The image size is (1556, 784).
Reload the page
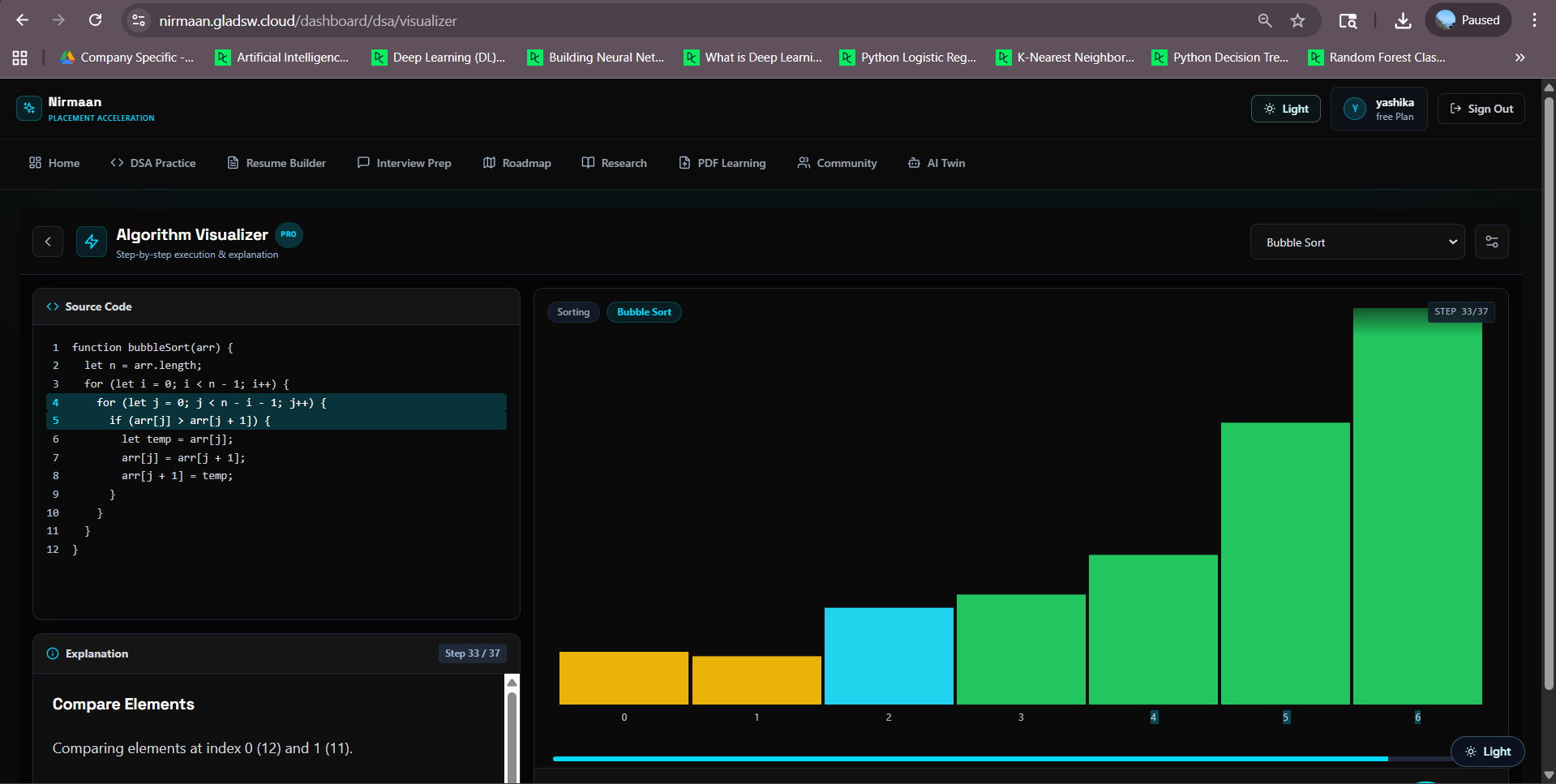point(95,20)
